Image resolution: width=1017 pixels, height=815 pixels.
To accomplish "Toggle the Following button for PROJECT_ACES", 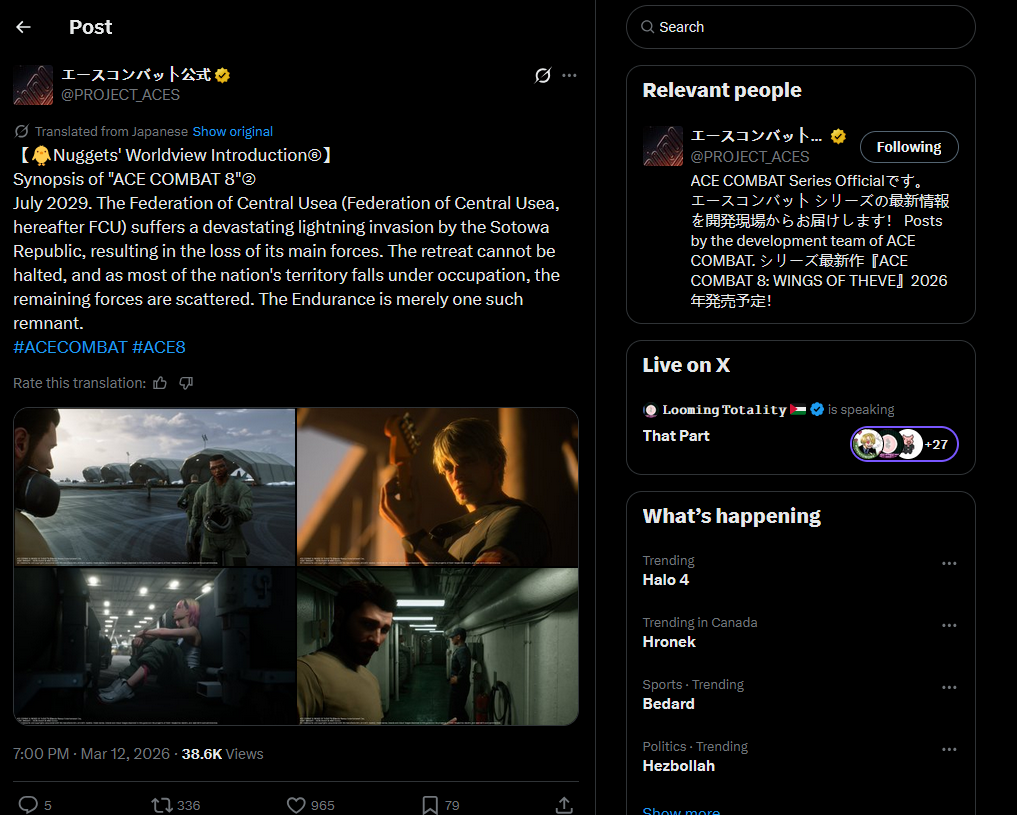I will coord(909,147).
